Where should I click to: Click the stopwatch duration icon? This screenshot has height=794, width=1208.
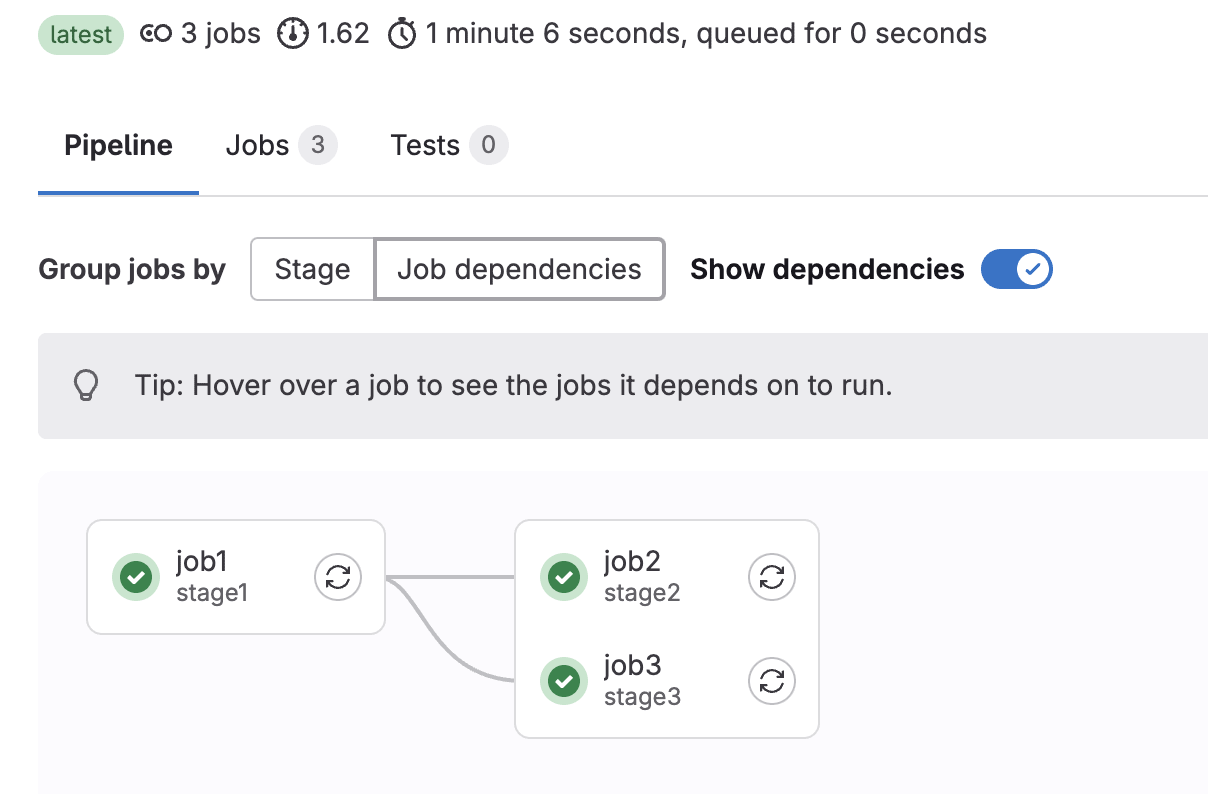[x=401, y=34]
